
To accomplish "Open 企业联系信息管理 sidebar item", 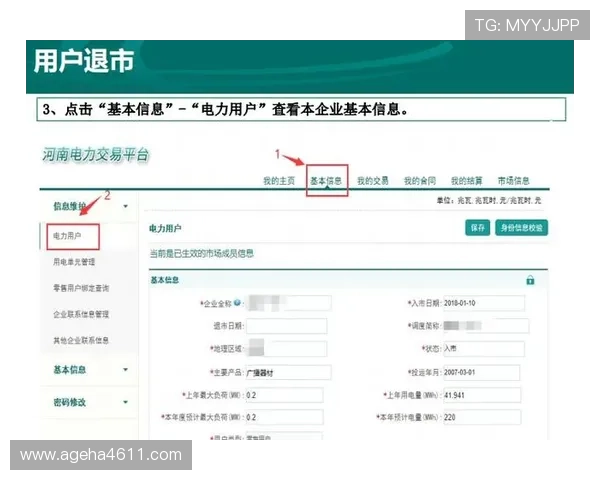I will coord(81,314).
